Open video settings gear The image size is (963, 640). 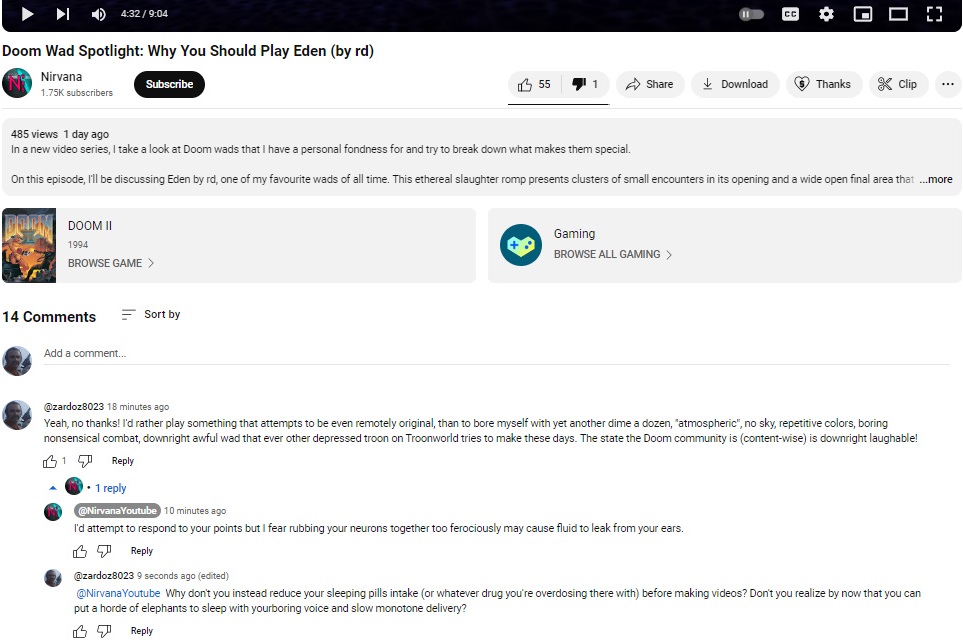point(827,14)
